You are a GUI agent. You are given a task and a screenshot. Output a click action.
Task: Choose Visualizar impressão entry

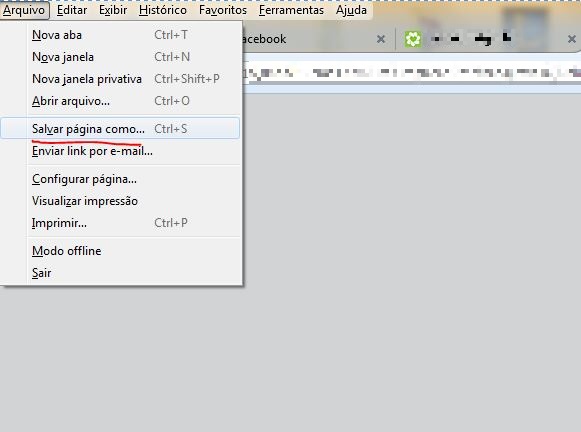120,201
